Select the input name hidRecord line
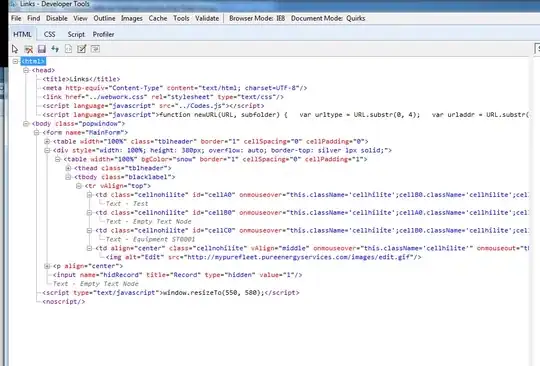Viewport: 540px width, 366px height. (x=177, y=275)
